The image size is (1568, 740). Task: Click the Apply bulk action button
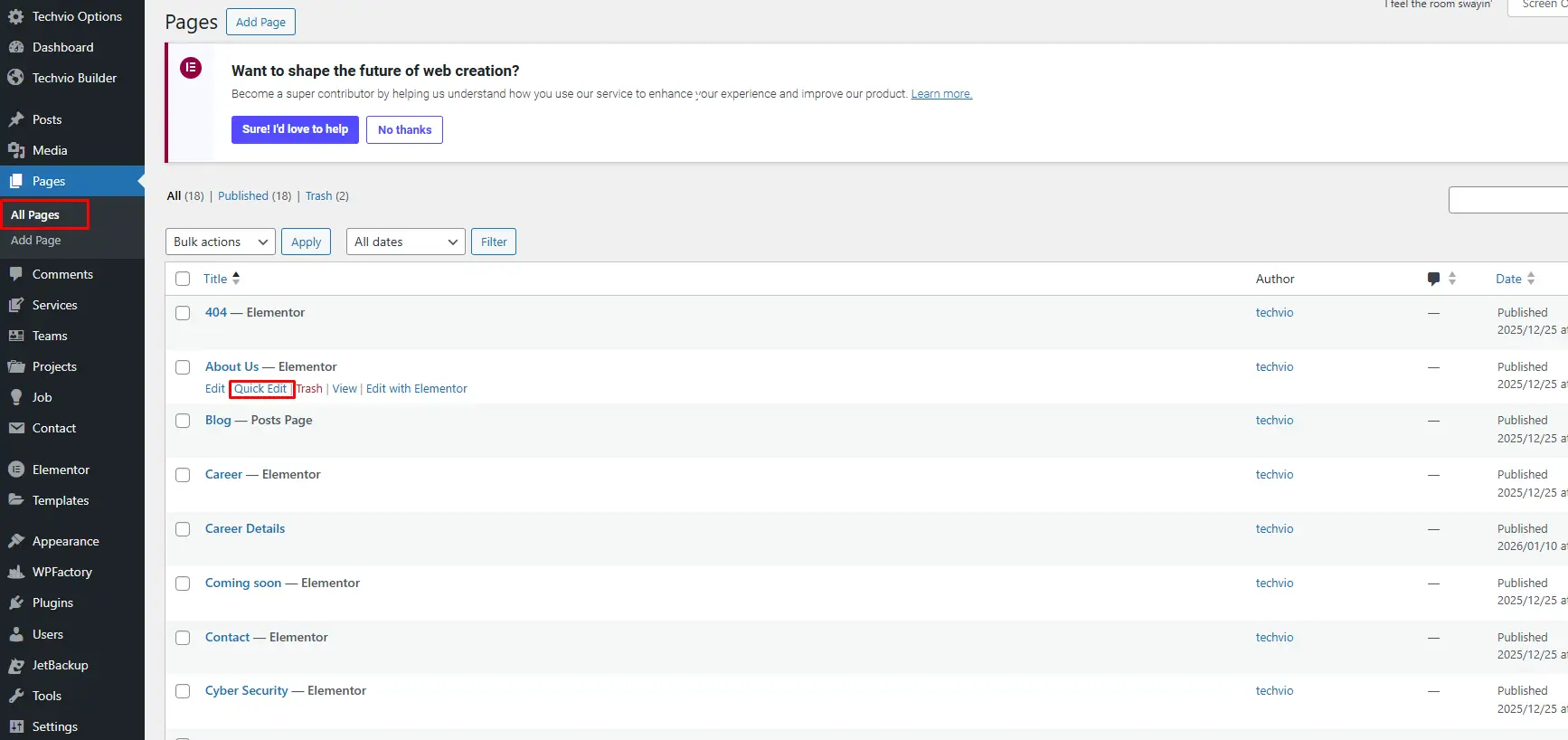307,242
